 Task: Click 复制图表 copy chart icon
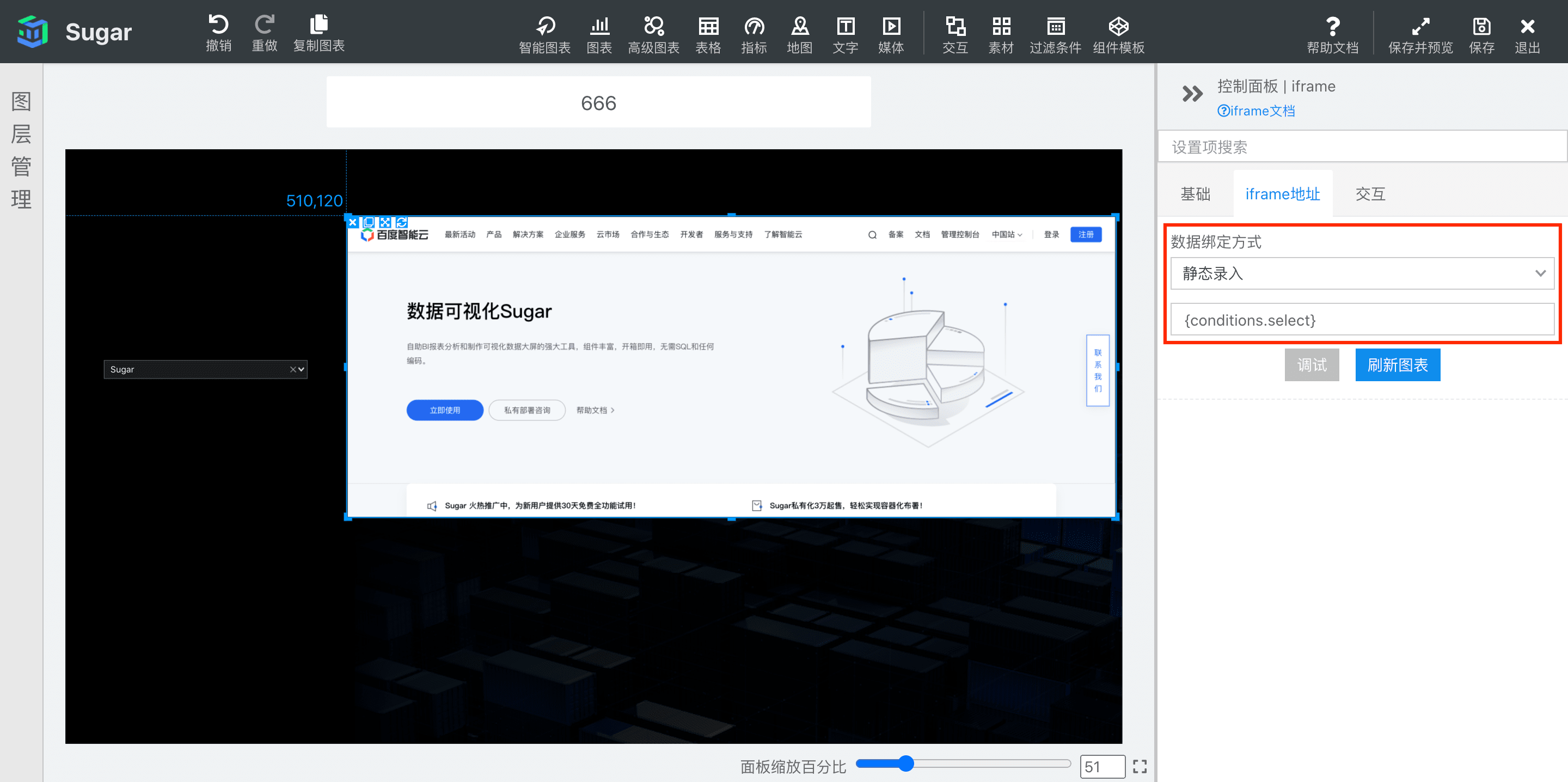[x=318, y=34]
